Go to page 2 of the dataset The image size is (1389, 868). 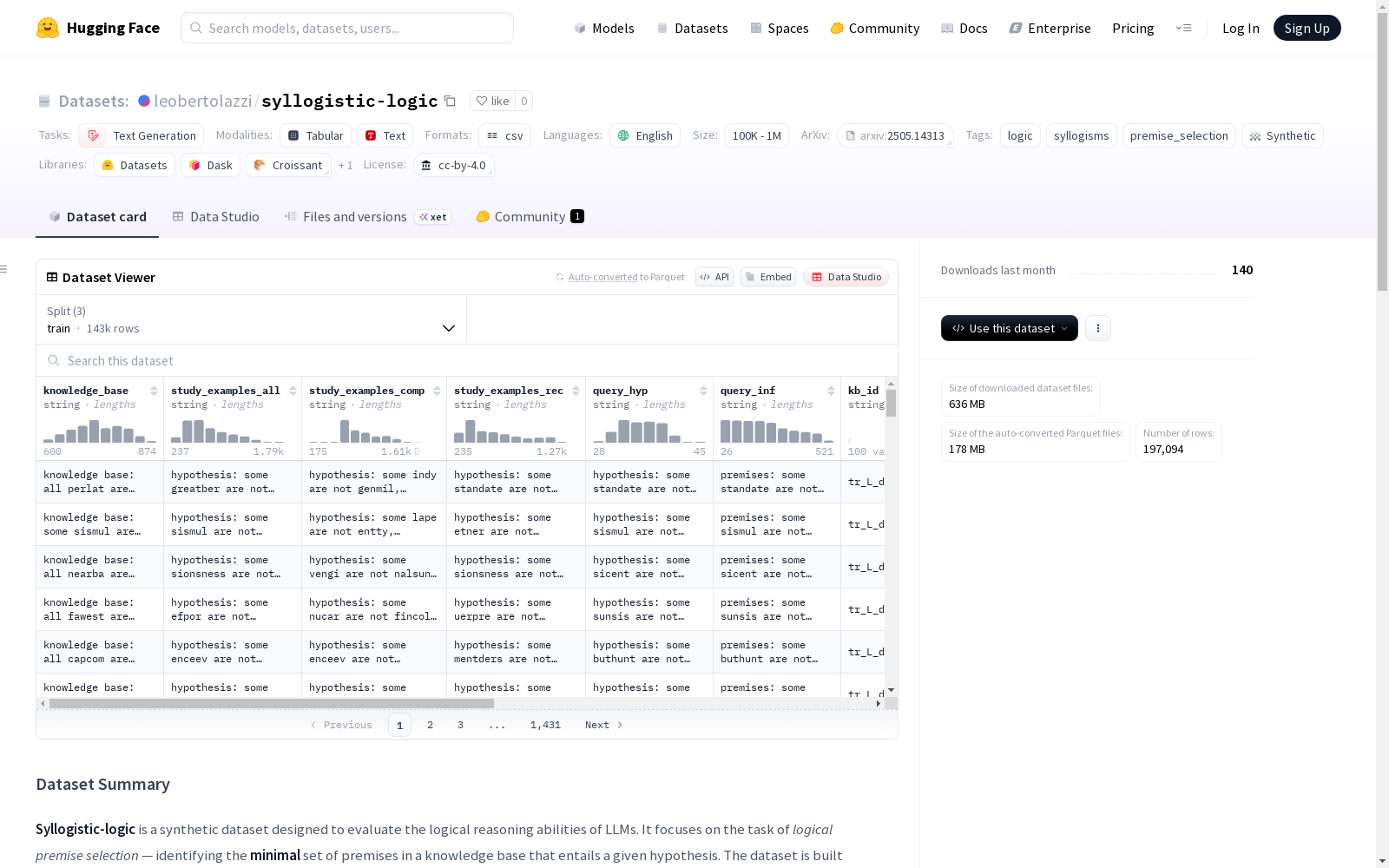tap(430, 725)
